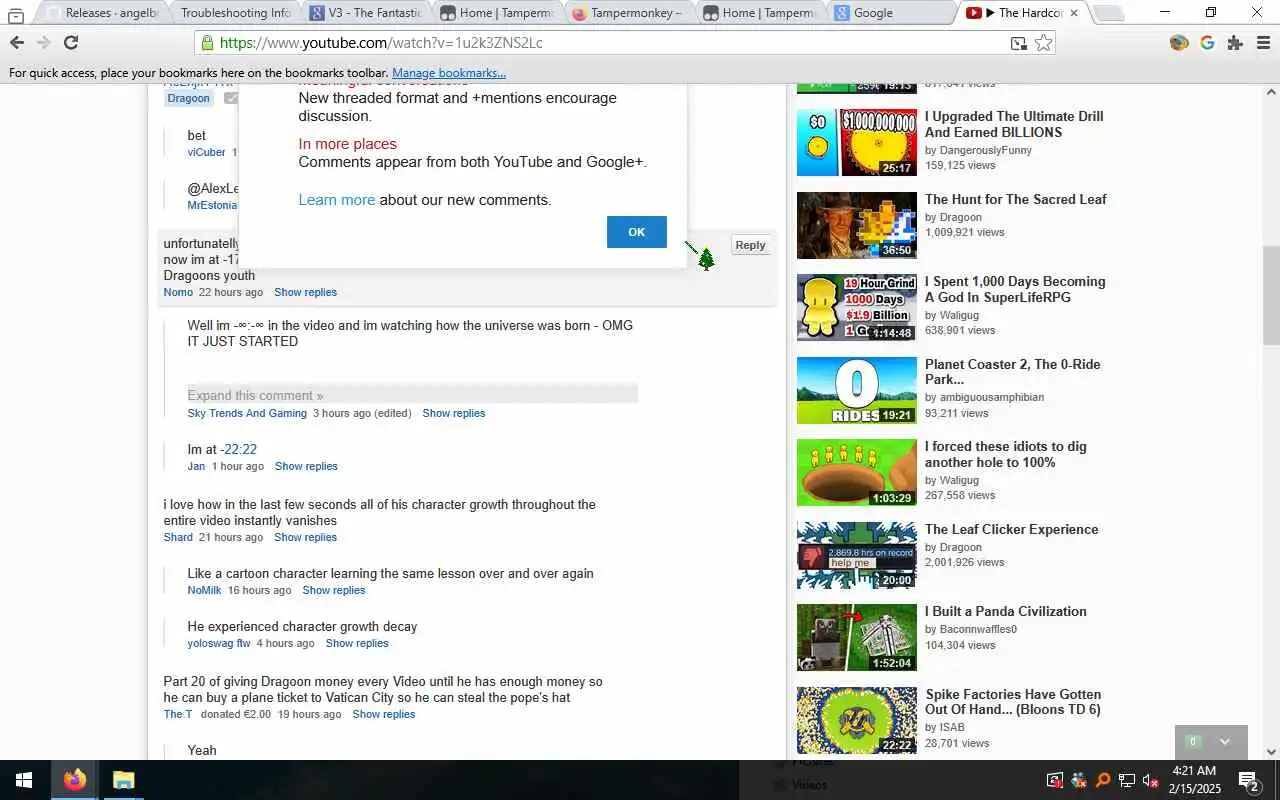Click OK on the new comments popup
Viewport: 1280px width, 800px height.
[636, 232]
